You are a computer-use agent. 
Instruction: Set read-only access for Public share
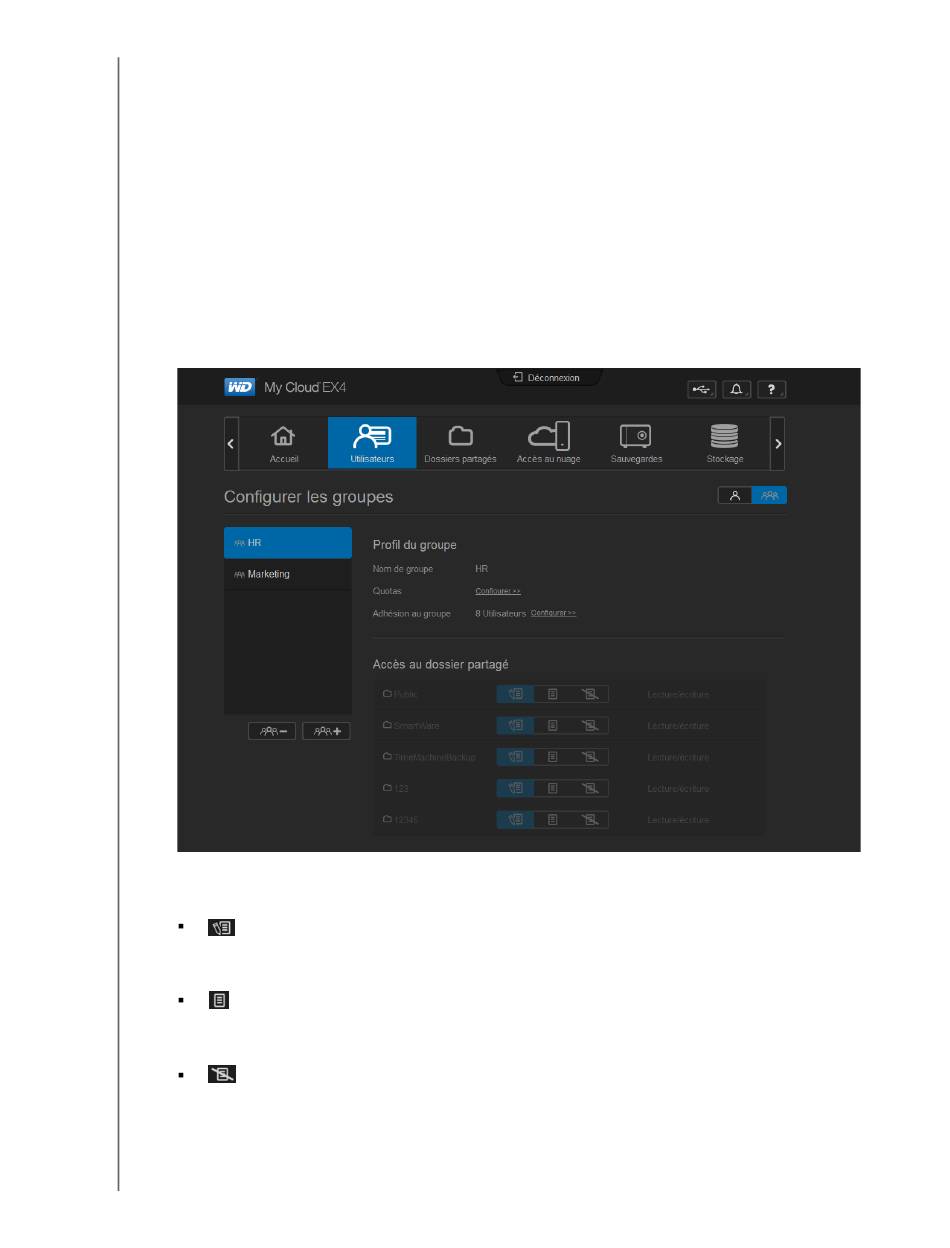552,694
